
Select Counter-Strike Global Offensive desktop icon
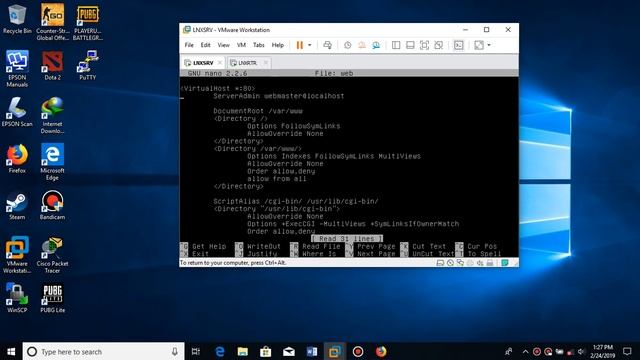52,22
